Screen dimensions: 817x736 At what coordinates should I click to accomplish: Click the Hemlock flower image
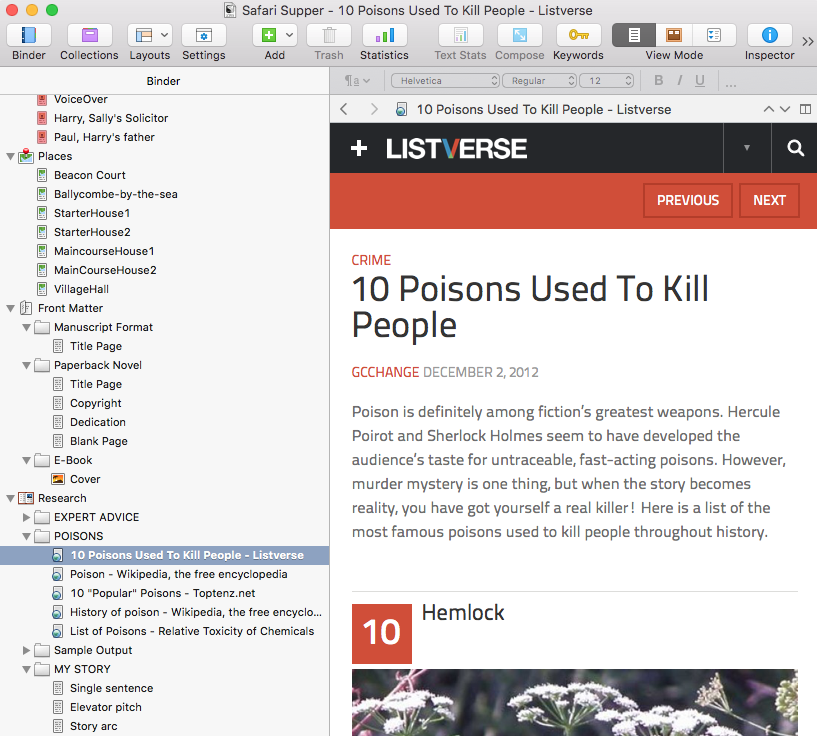click(x=575, y=702)
